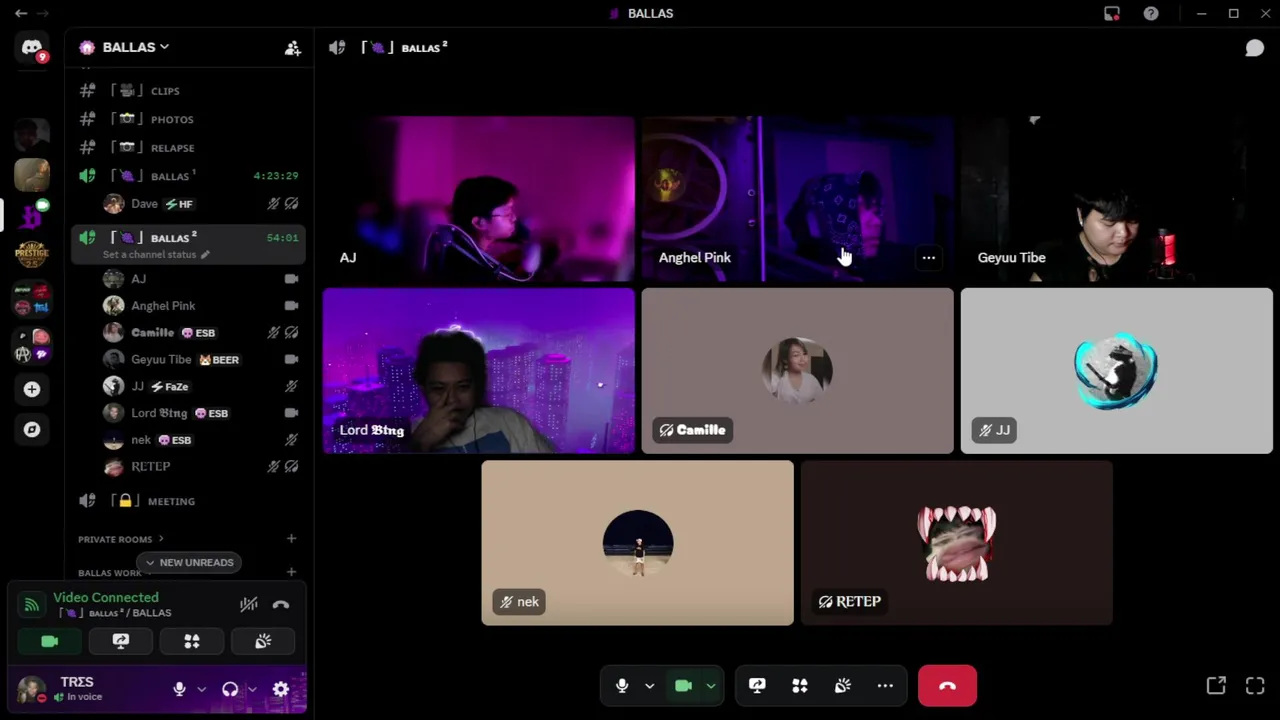Open camera options arrow in call bar
This screenshot has width=1280, height=720.
(711, 686)
